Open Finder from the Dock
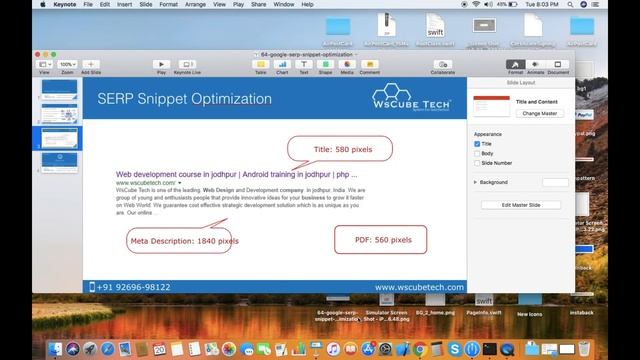The width and height of the screenshot is (640, 360). 55,349
